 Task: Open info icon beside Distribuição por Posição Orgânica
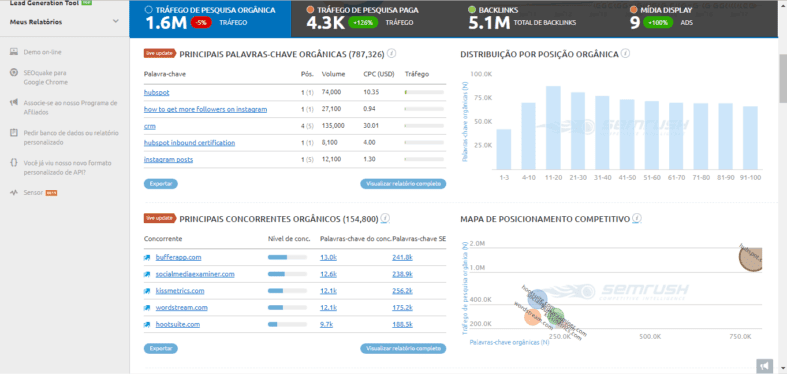click(625, 53)
